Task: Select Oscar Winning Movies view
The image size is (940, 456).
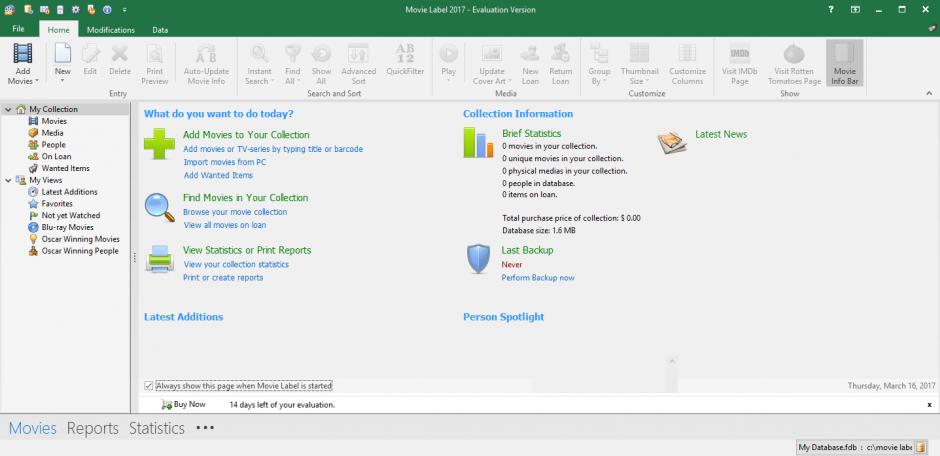Action: tap(80, 239)
